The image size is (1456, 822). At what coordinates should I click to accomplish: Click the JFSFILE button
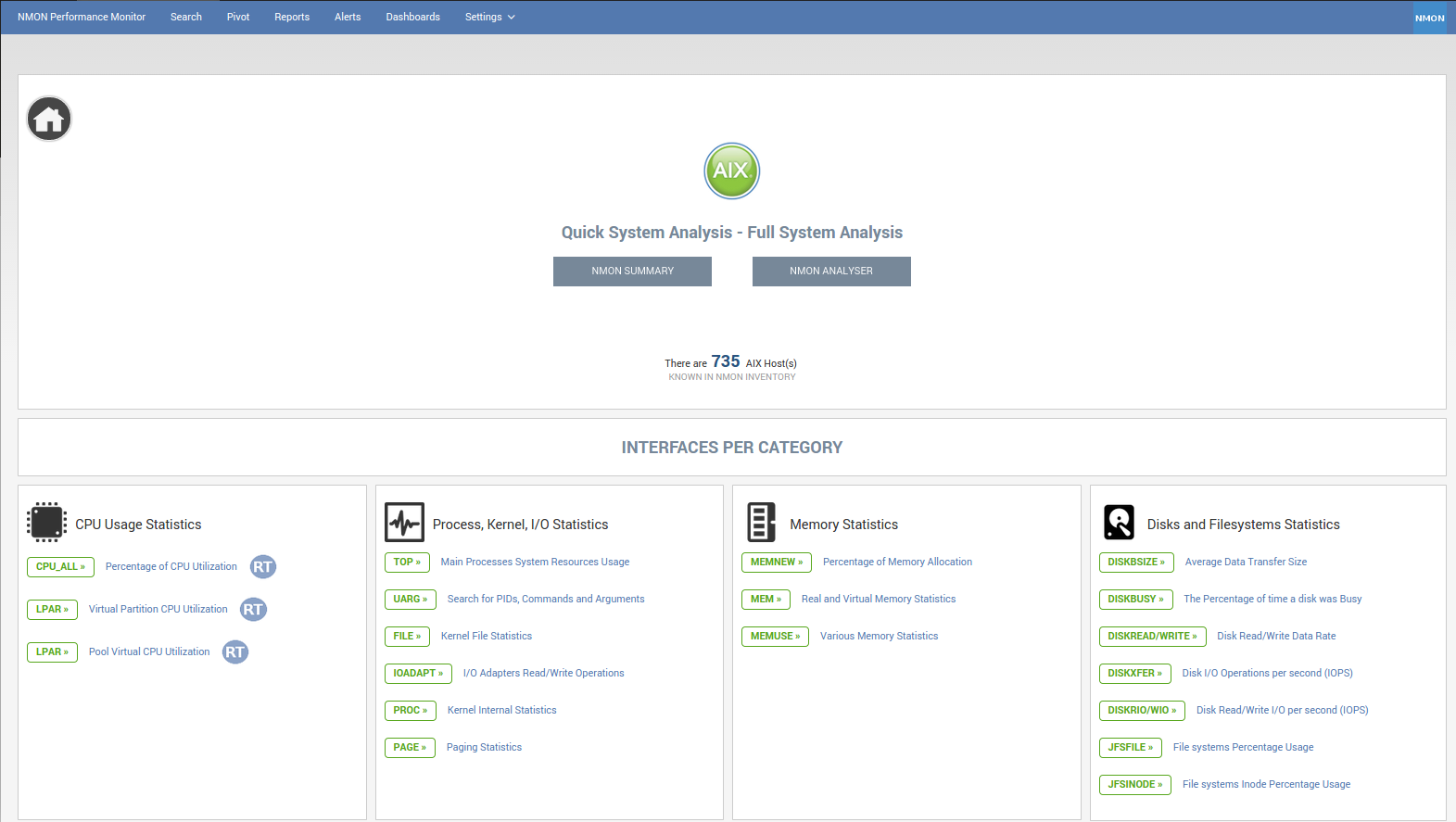tap(1131, 748)
